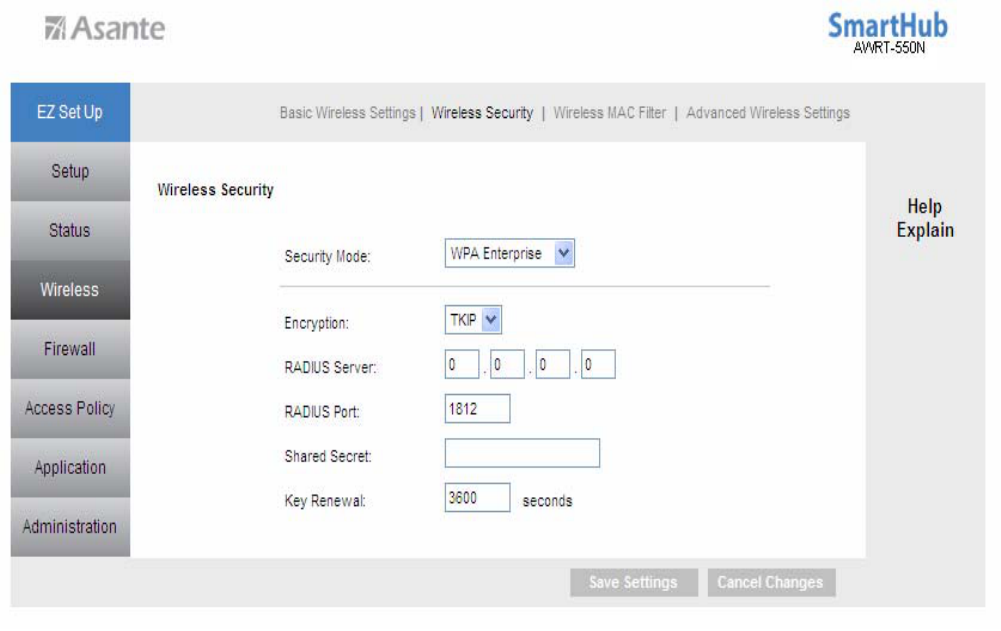Screen dimensions: 1001x631
Task: Expand the Encryption TKIP dropdown
Action: pos(473,321)
